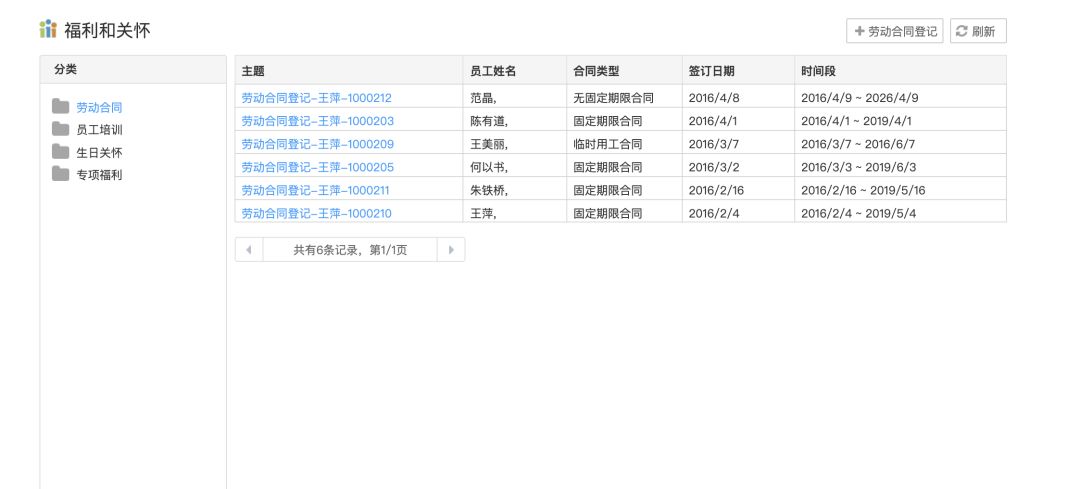1080x489 pixels.
Task: Select 劳动合同 category
Action: (99, 107)
